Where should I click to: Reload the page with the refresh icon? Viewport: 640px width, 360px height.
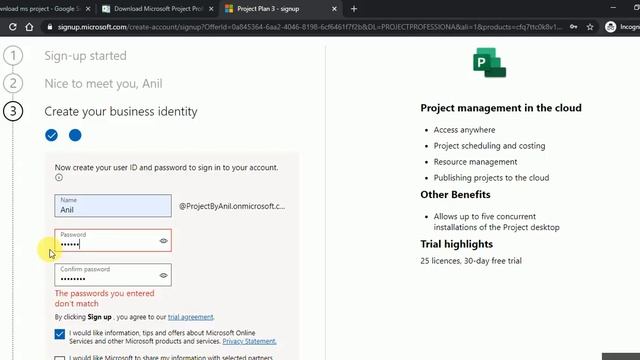coord(13,27)
